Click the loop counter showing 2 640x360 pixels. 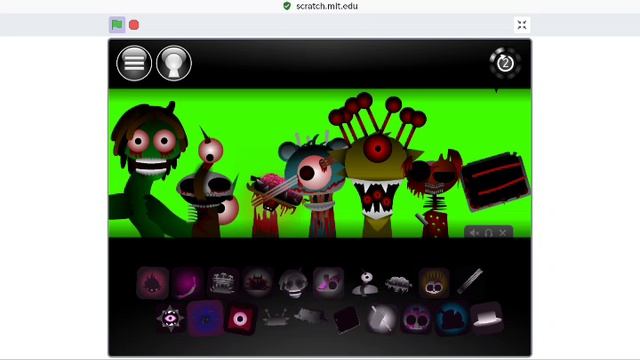[505, 63]
